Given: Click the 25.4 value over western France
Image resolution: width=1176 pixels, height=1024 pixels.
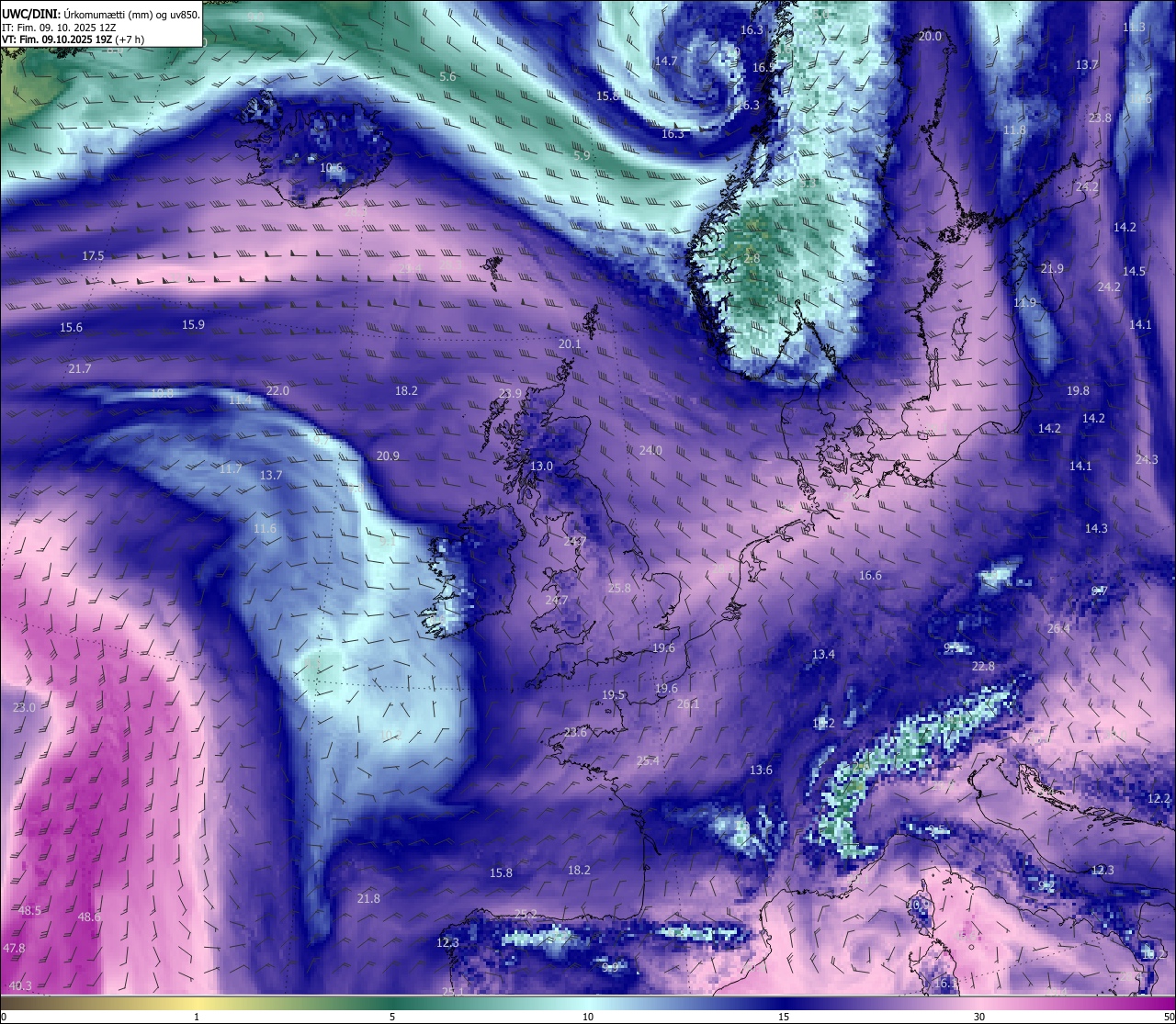Looking at the screenshot, I should click(648, 761).
